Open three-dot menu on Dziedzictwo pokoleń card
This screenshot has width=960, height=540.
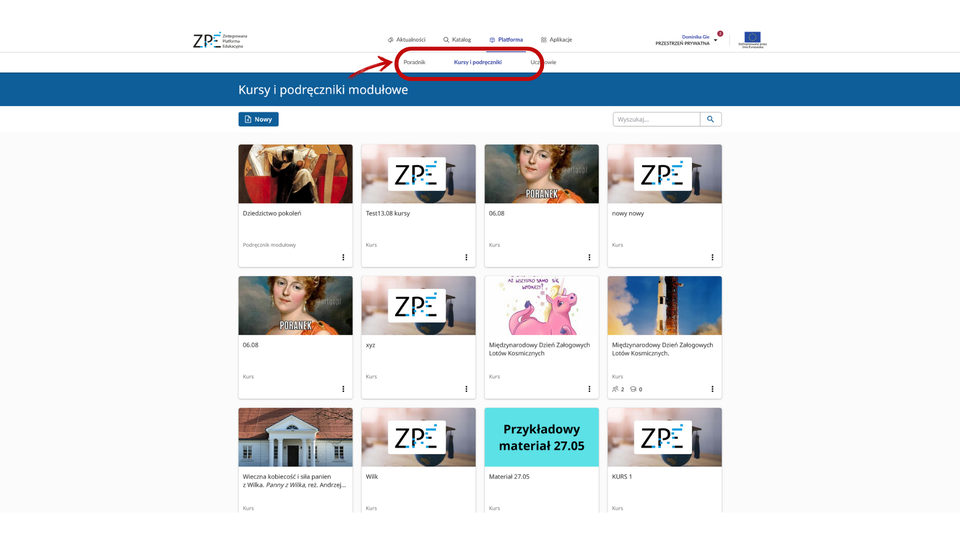pyautogui.click(x=343, y=257)
